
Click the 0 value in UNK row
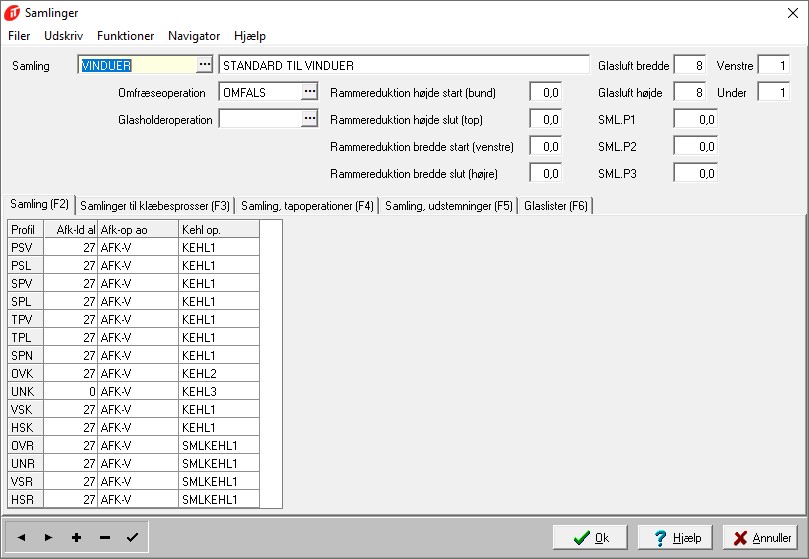tap(71, 391)
